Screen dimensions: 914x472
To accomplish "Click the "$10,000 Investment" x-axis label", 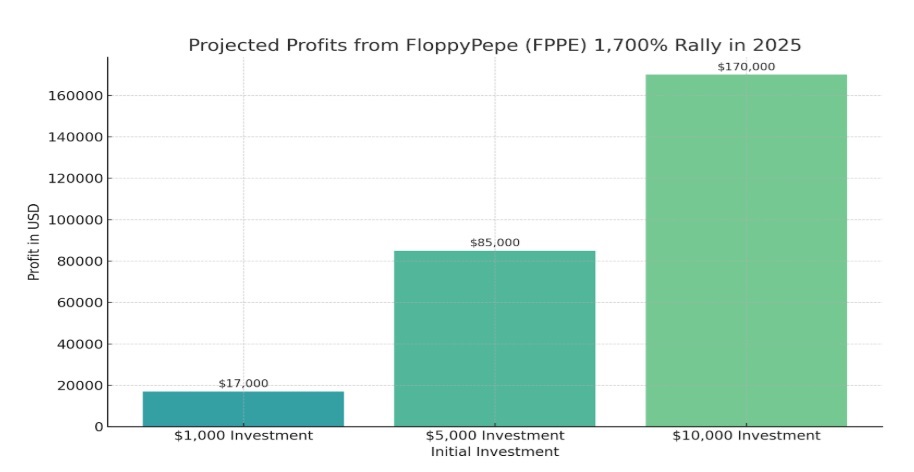I will point(746,435).
